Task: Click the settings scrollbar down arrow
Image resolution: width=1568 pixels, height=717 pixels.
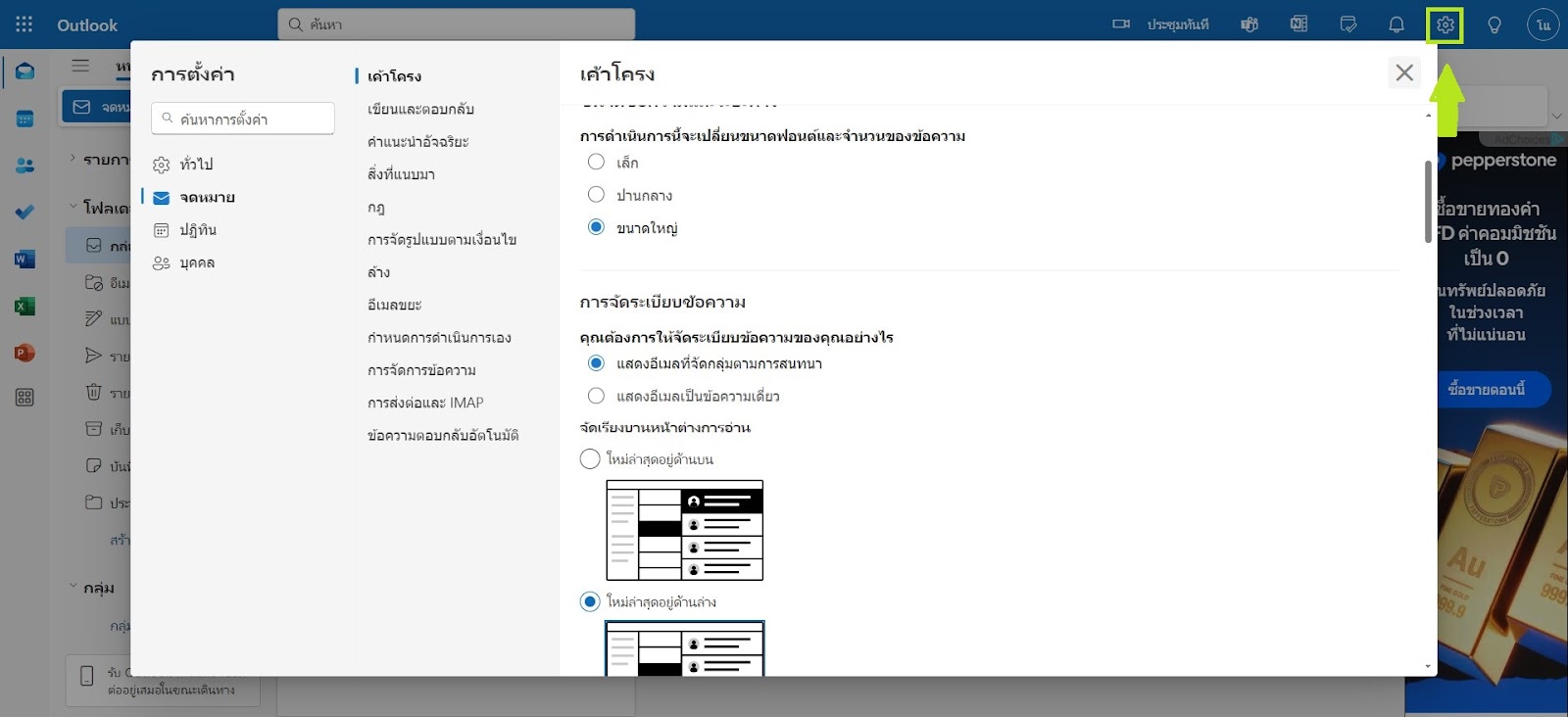Action: tap(1428, 666)
